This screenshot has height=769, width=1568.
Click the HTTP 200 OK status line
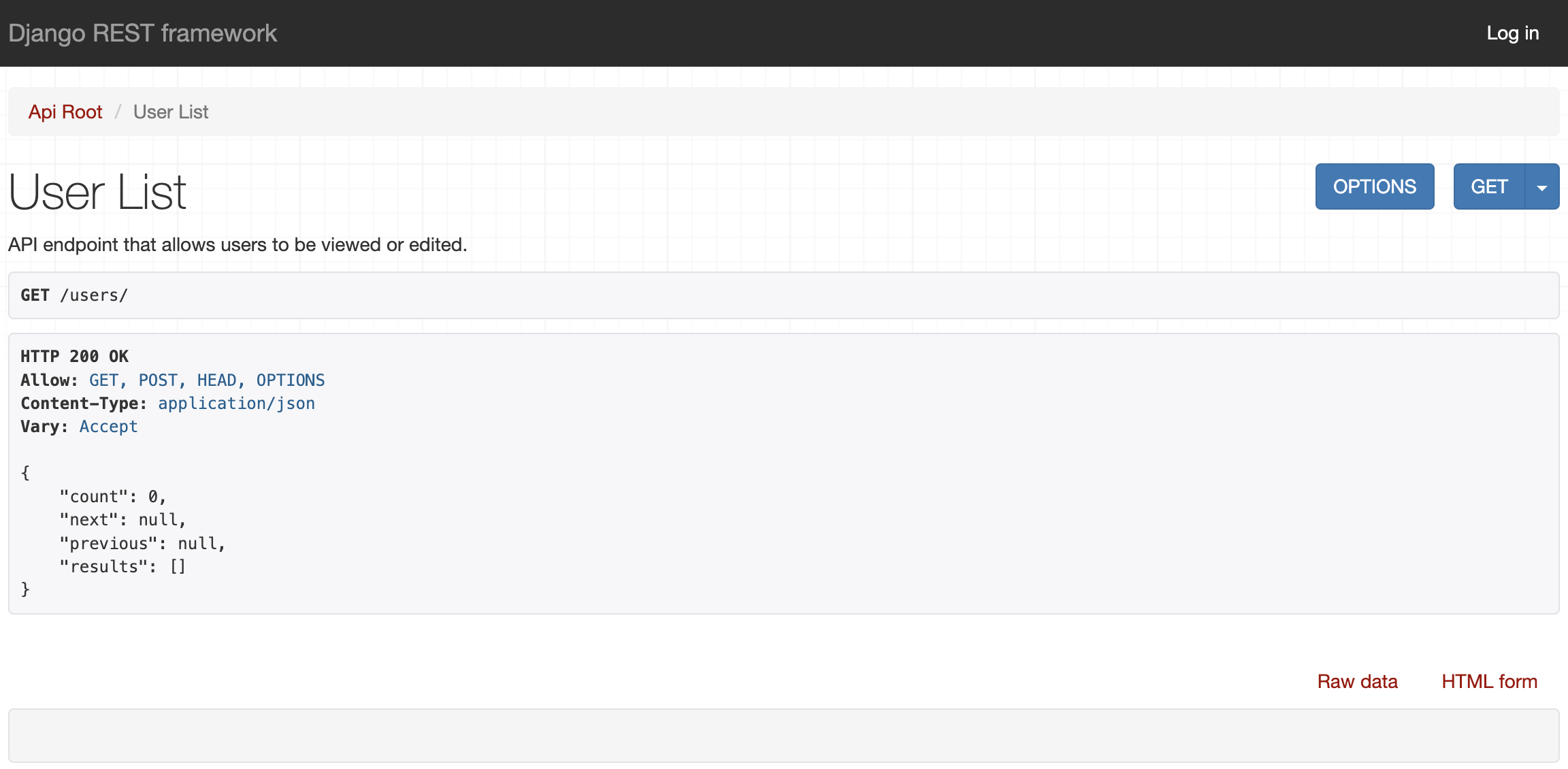click(x=74, y=357)
